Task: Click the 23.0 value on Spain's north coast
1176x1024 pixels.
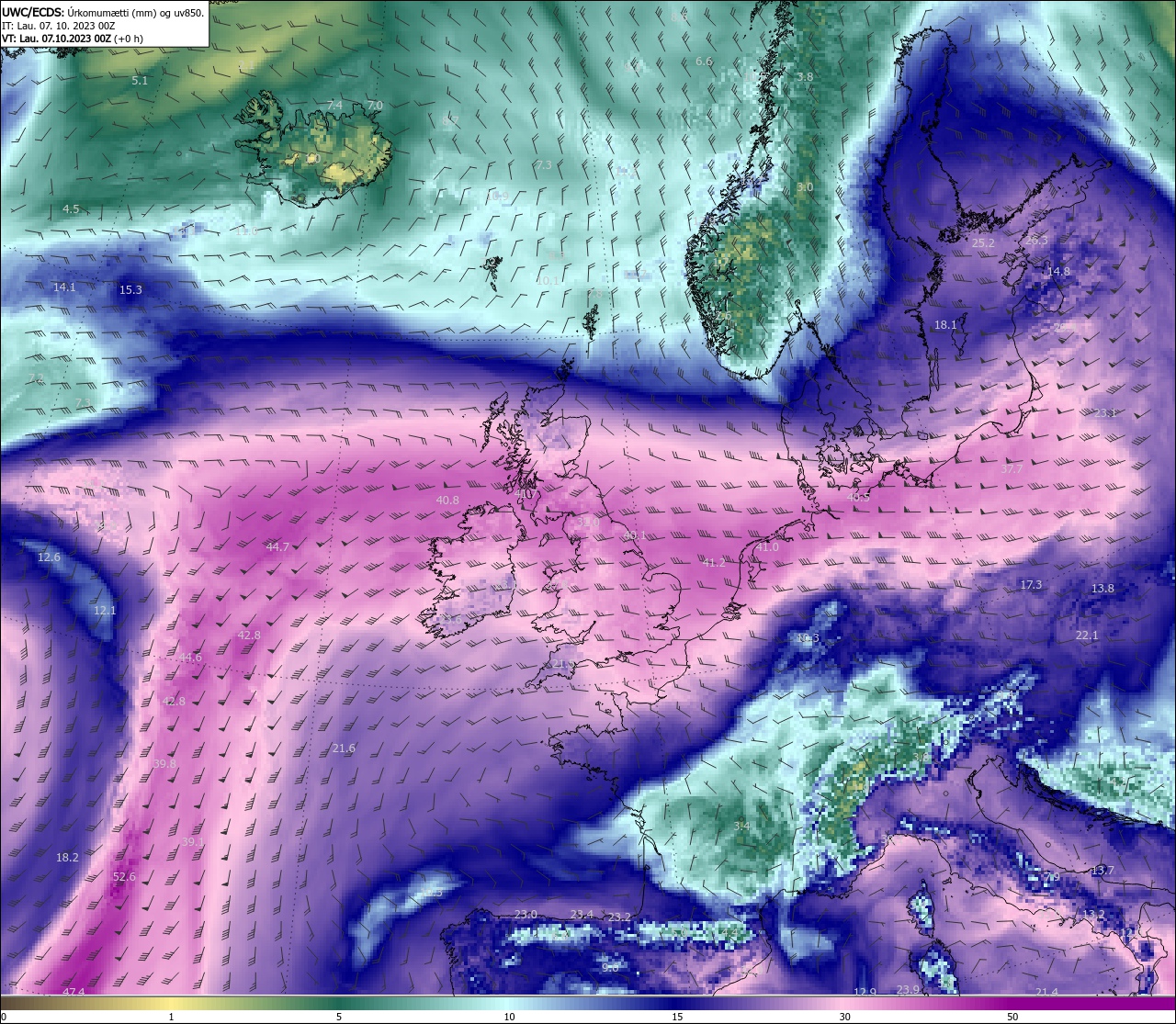Action: tap(526, 915)
